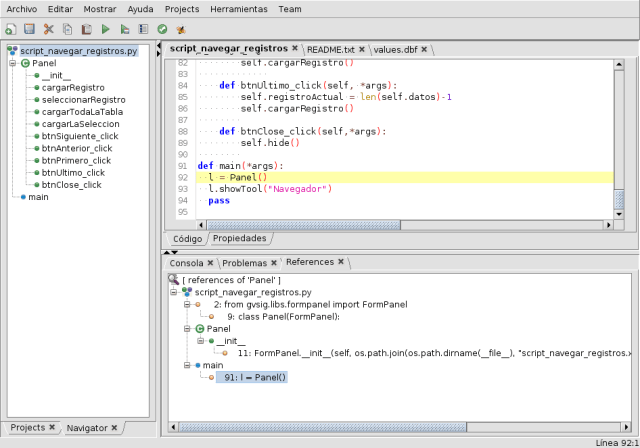This screenshot has width=640, height=448.
Task: Close the values.dbf tab
Action: [425, 48]
